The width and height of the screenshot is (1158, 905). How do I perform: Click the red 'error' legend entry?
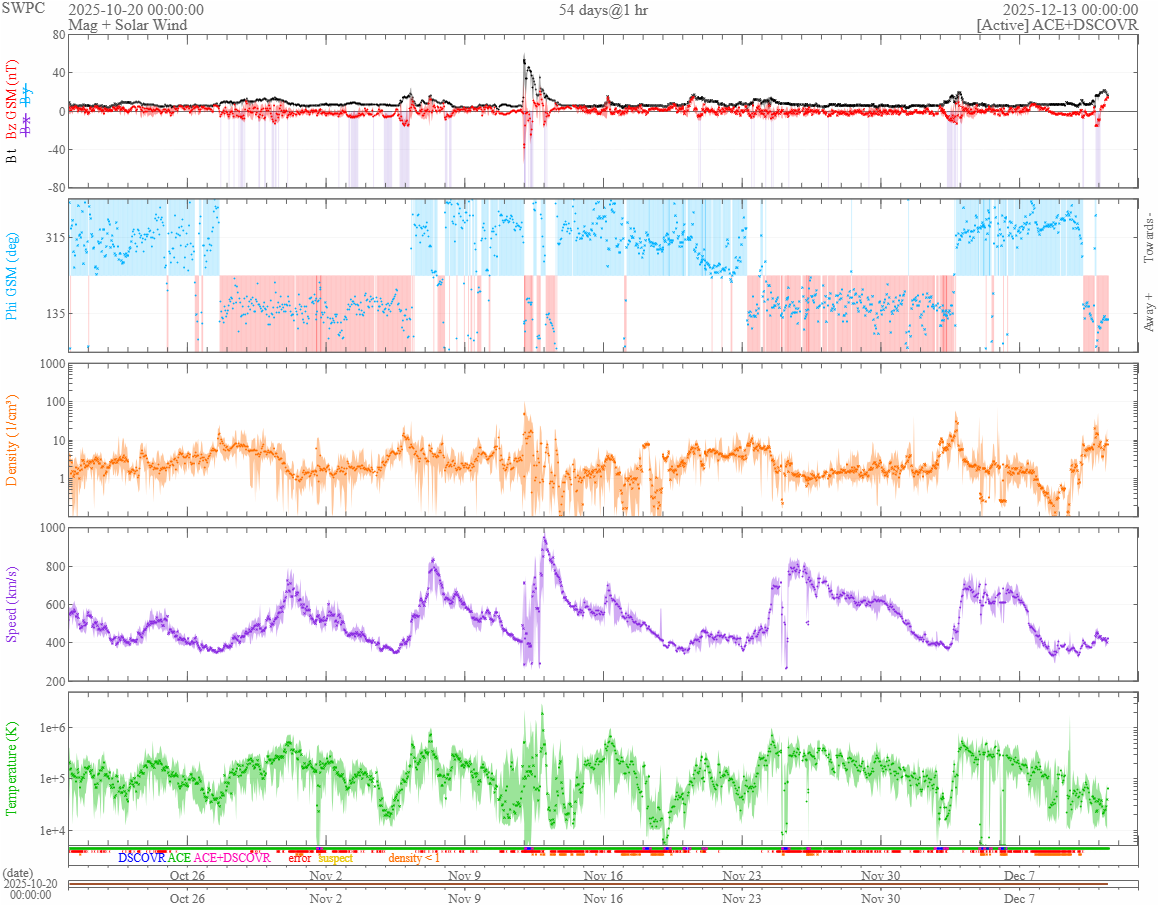[300, 858]
